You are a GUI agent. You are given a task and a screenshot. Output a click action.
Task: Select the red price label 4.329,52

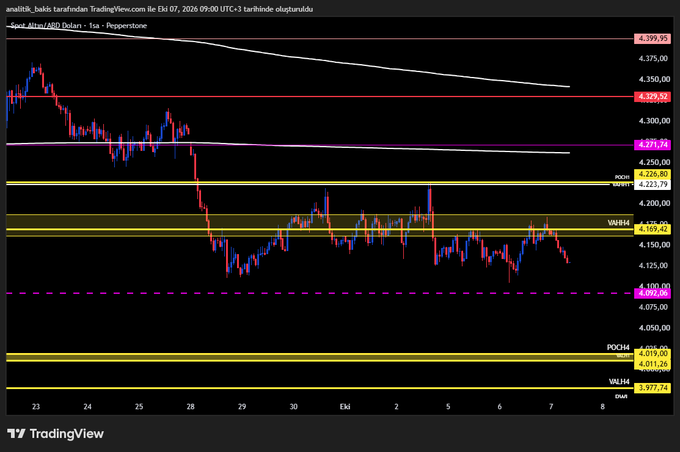tap(653, 96)
